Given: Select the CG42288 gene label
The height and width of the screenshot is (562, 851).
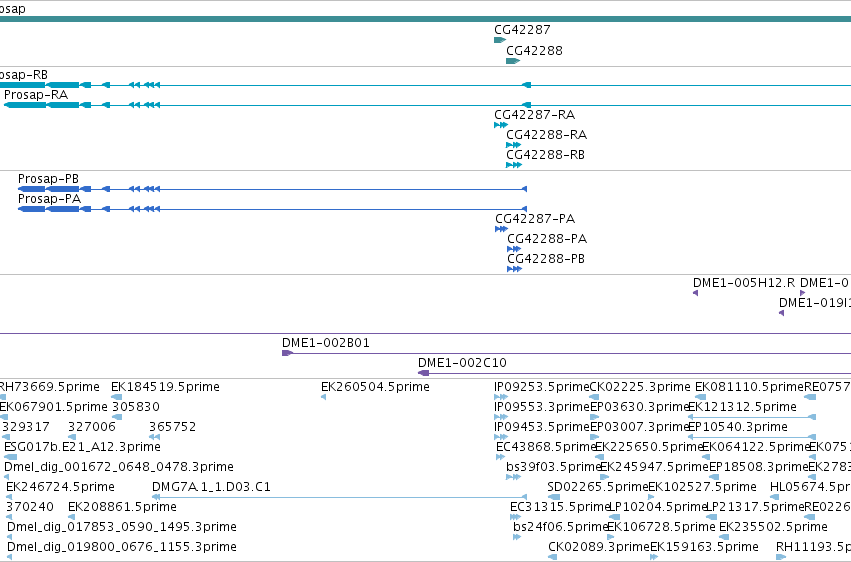Looking at the screenshot, I should [535, 50].
